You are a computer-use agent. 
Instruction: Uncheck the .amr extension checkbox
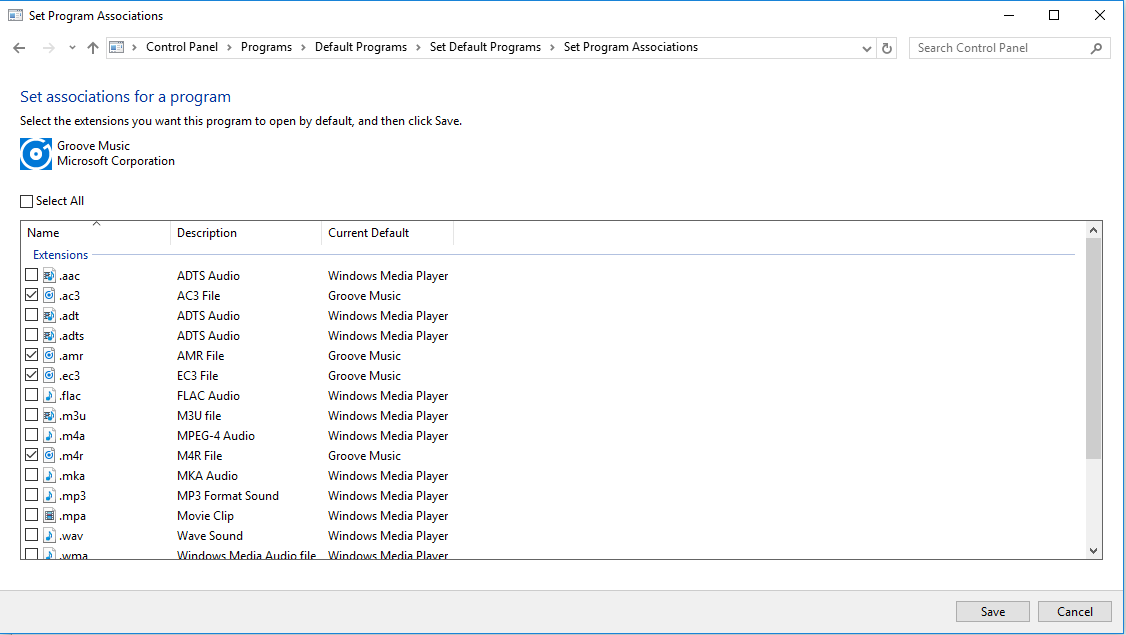click(x=32, y=355)
